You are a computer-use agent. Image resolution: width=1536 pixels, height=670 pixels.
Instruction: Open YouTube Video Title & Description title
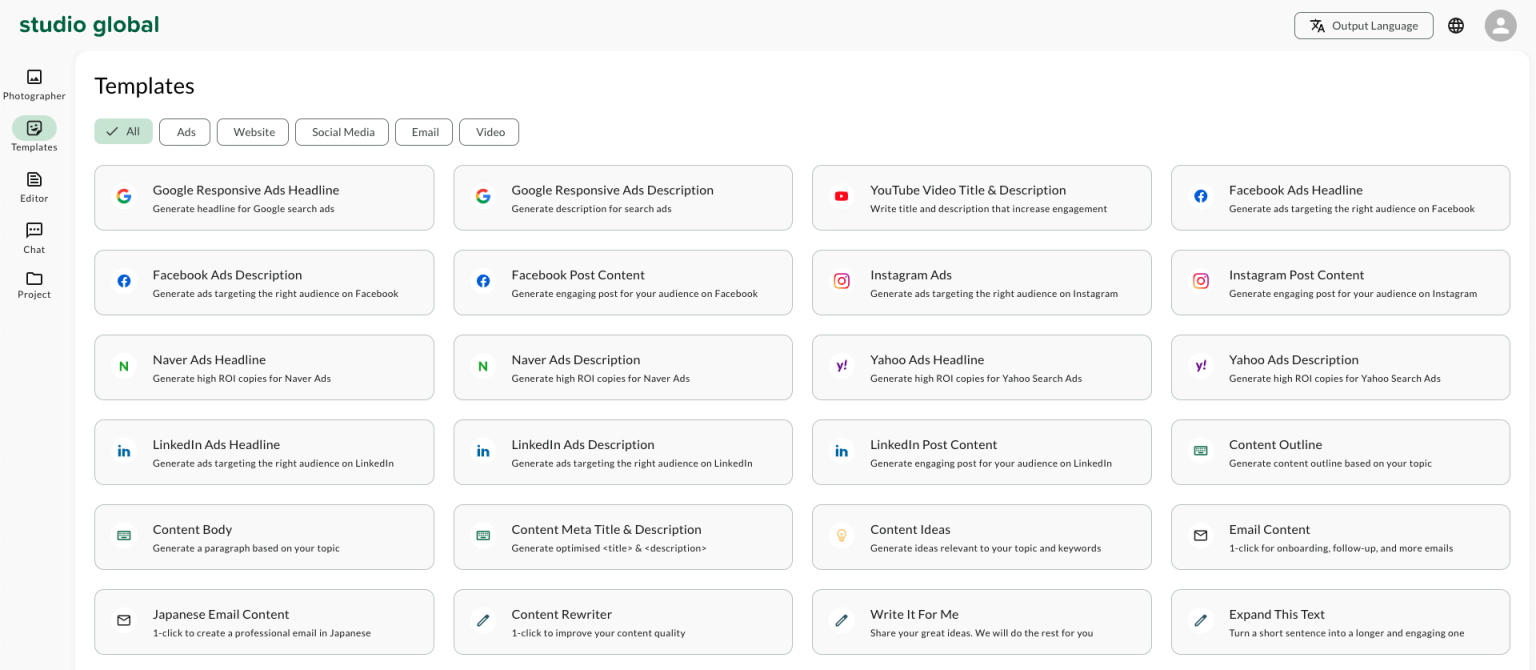click(x=968, y=190)
